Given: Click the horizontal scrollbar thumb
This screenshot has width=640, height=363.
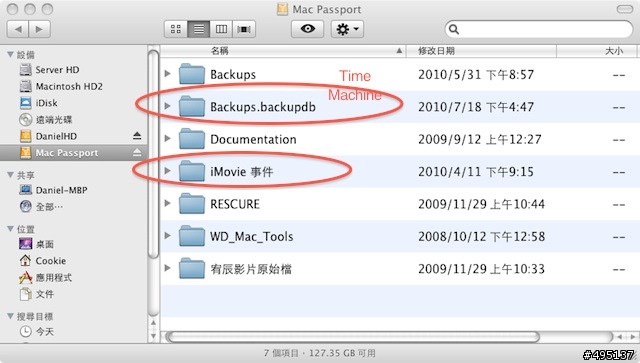Looking at the screenshot, I should (x=353, y=337).
